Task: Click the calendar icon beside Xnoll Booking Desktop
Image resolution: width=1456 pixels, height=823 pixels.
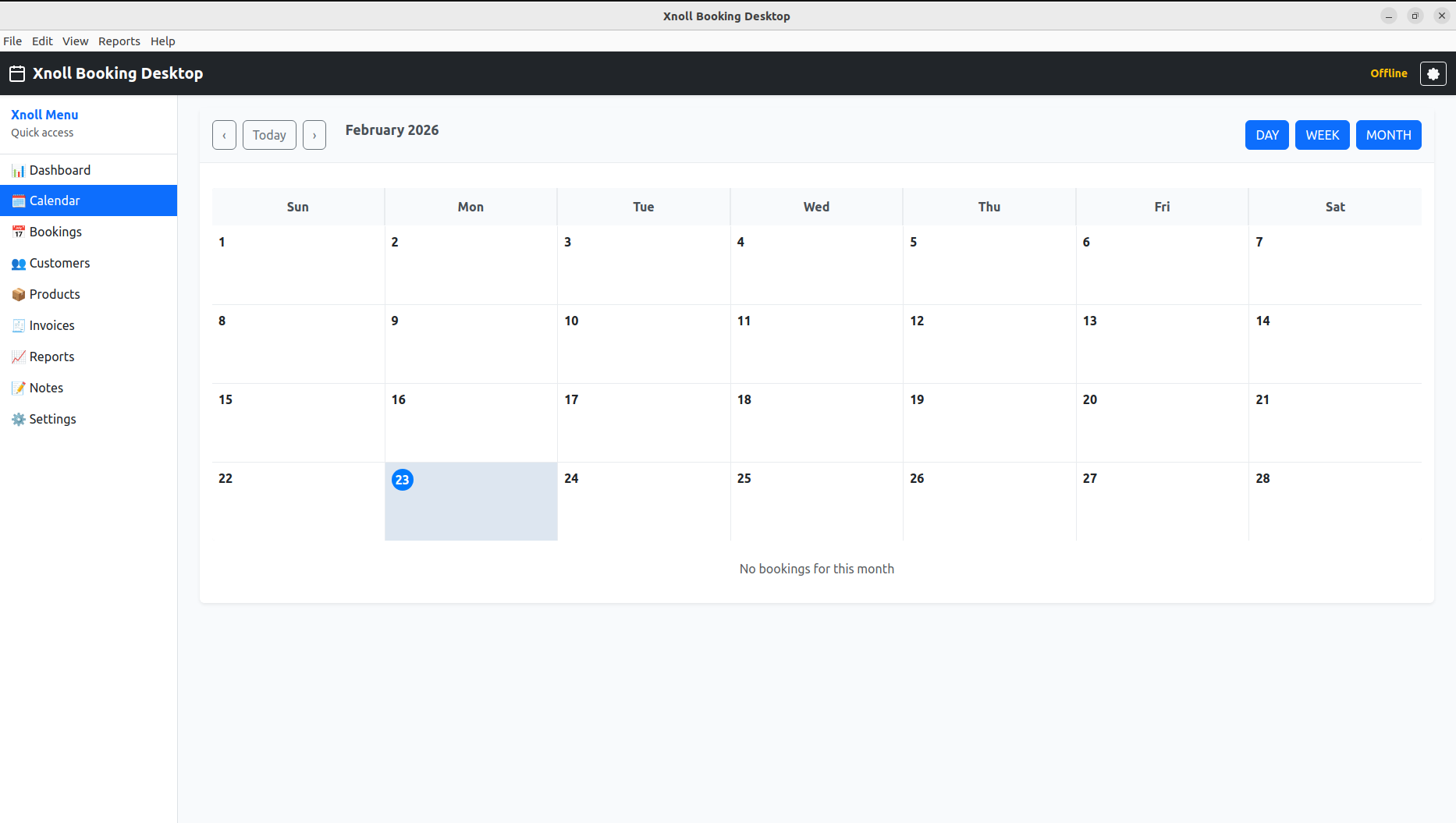Action: [x=16, y=73]
